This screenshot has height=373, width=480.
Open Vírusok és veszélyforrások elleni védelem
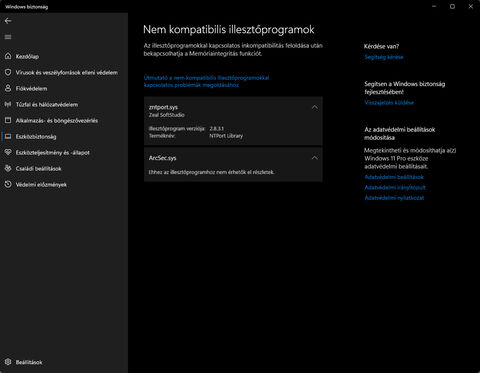click(x=64, y=72)
